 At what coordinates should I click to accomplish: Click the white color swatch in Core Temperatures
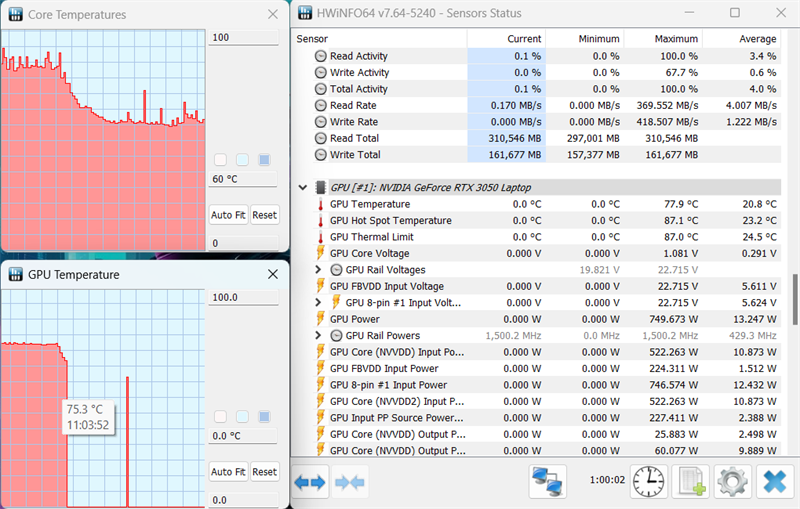pyautogui.click(x=220, y=160)
